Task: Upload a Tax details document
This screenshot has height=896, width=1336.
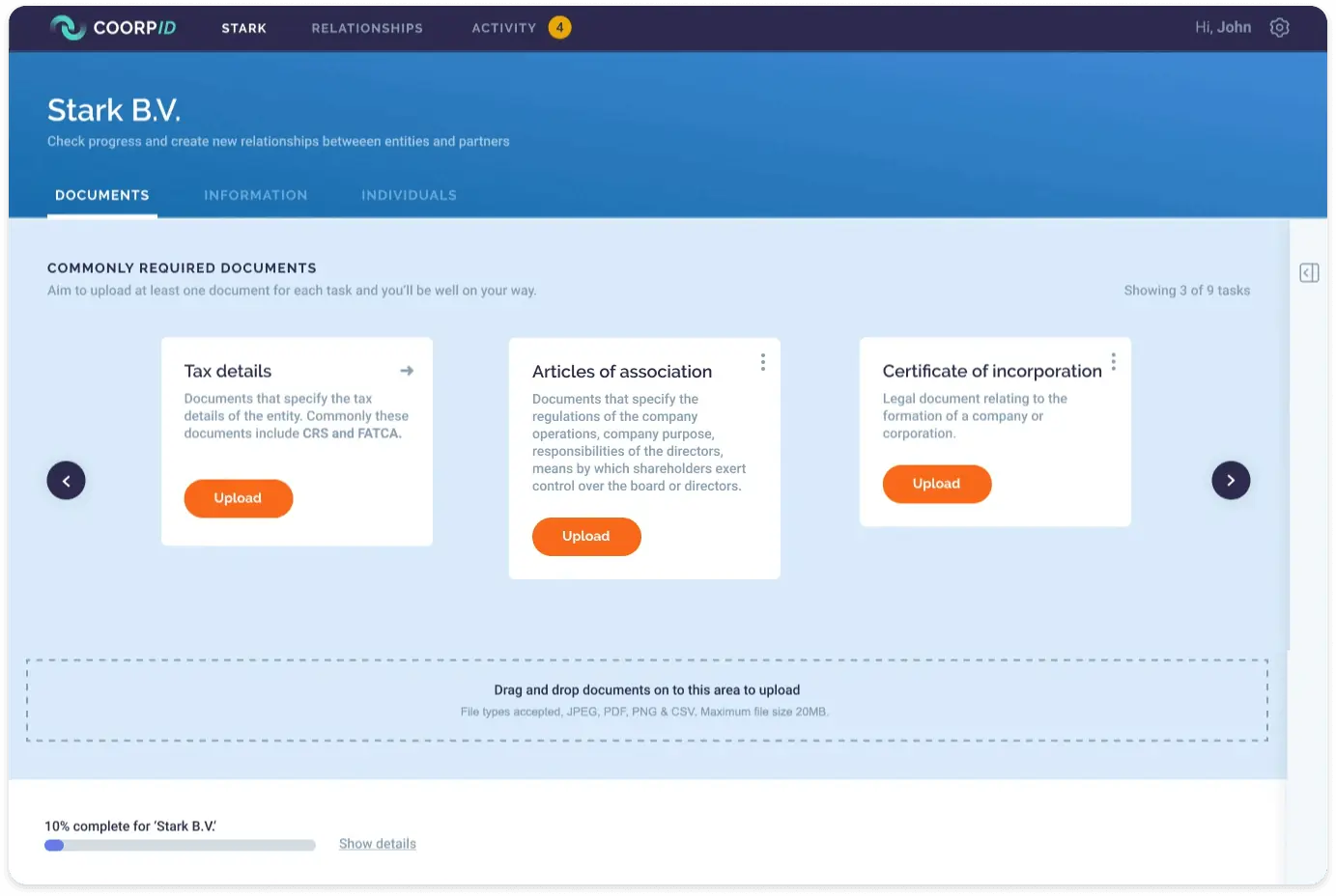Action: coord(239,498)
